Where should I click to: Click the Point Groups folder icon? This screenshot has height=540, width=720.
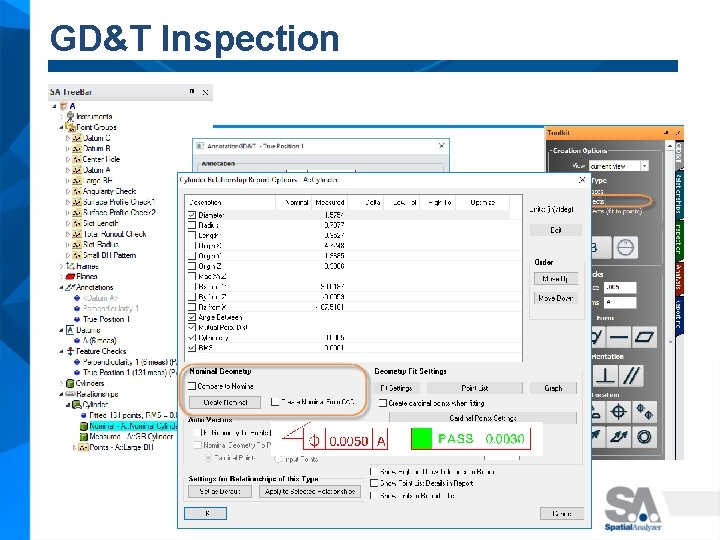70,127
